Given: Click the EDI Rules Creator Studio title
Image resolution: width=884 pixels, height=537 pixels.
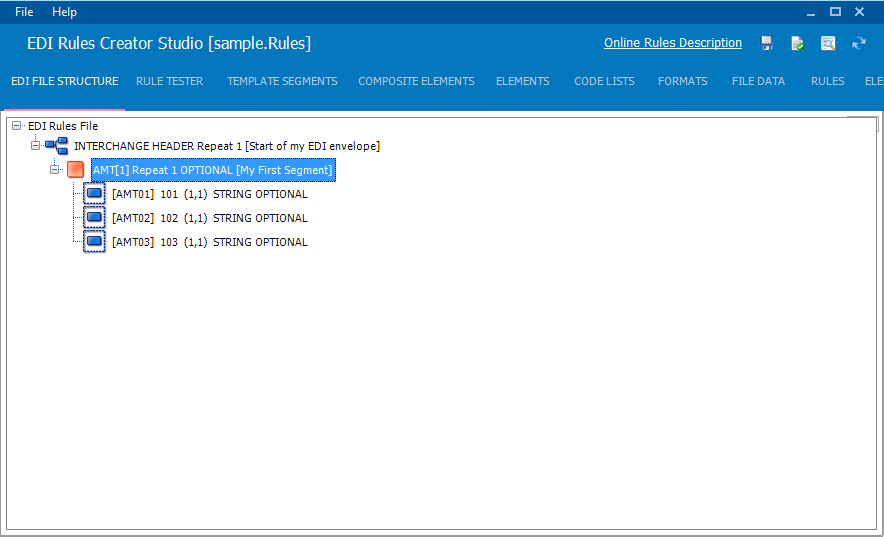Looking at the screenshot, I should coord(169,43).
